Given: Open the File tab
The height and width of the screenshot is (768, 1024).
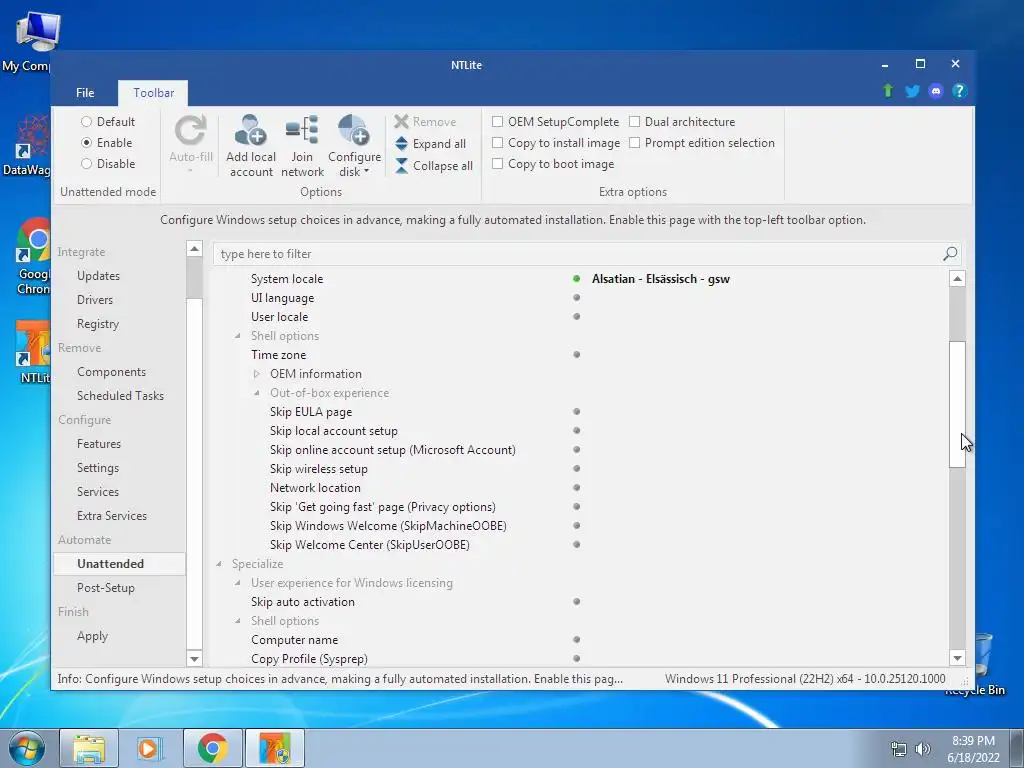Looking at the screenshot, I should [85, 93].
